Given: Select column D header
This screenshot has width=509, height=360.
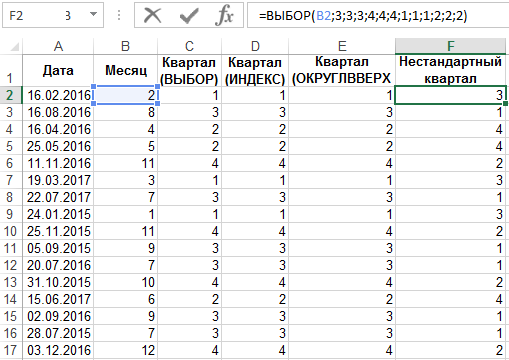Looking at the screenshot, I should [255, 46].
